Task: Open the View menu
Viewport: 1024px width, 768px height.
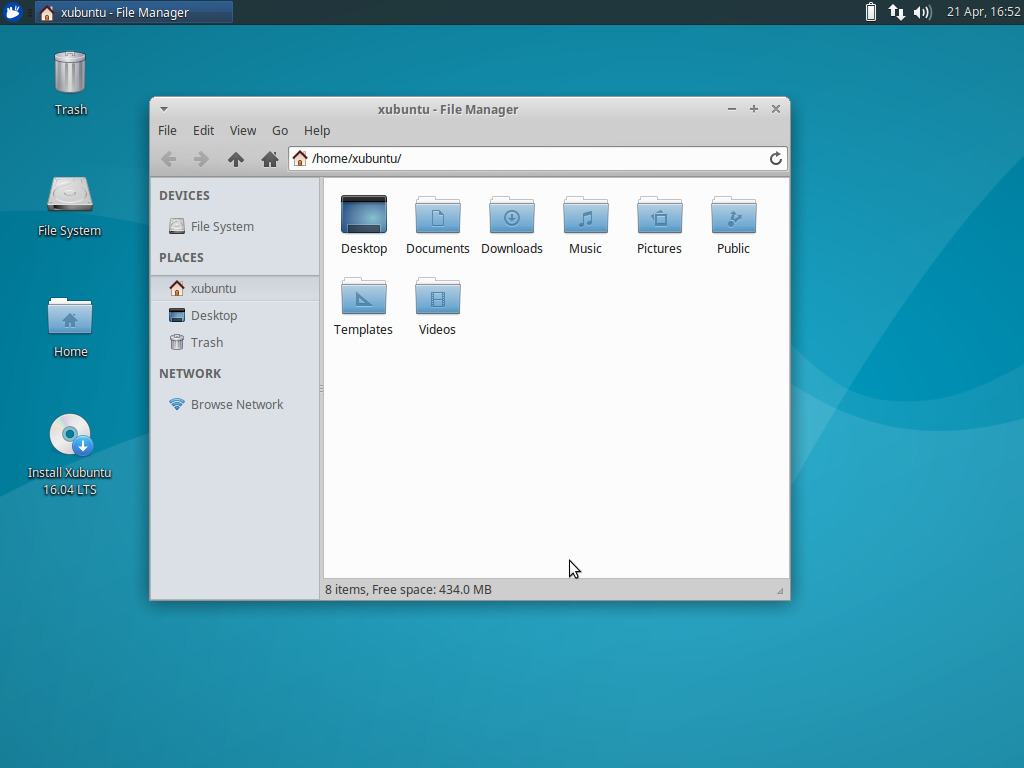Action: point(242,130)
